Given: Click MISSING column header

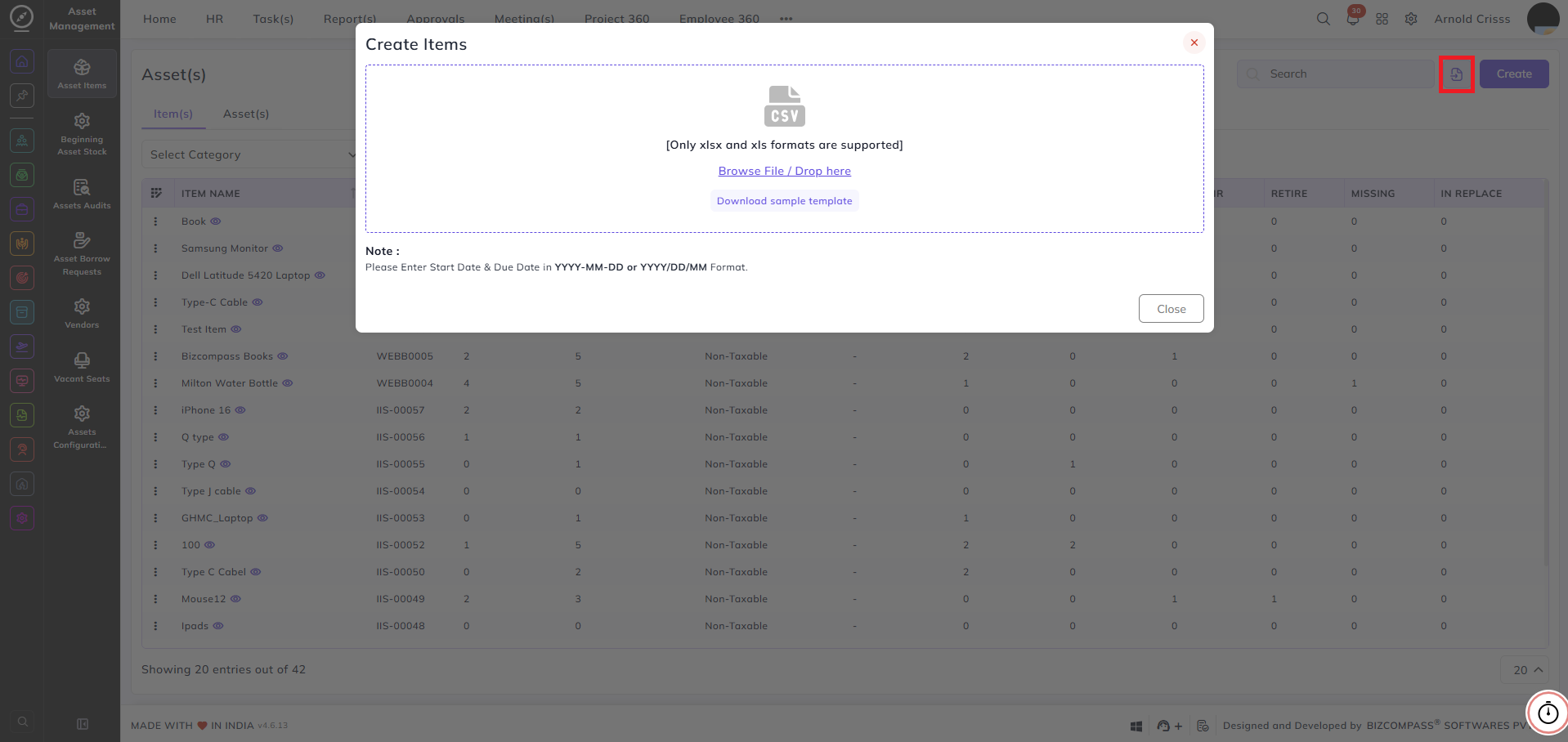Looking at the screenshot, I should 1373,194.
